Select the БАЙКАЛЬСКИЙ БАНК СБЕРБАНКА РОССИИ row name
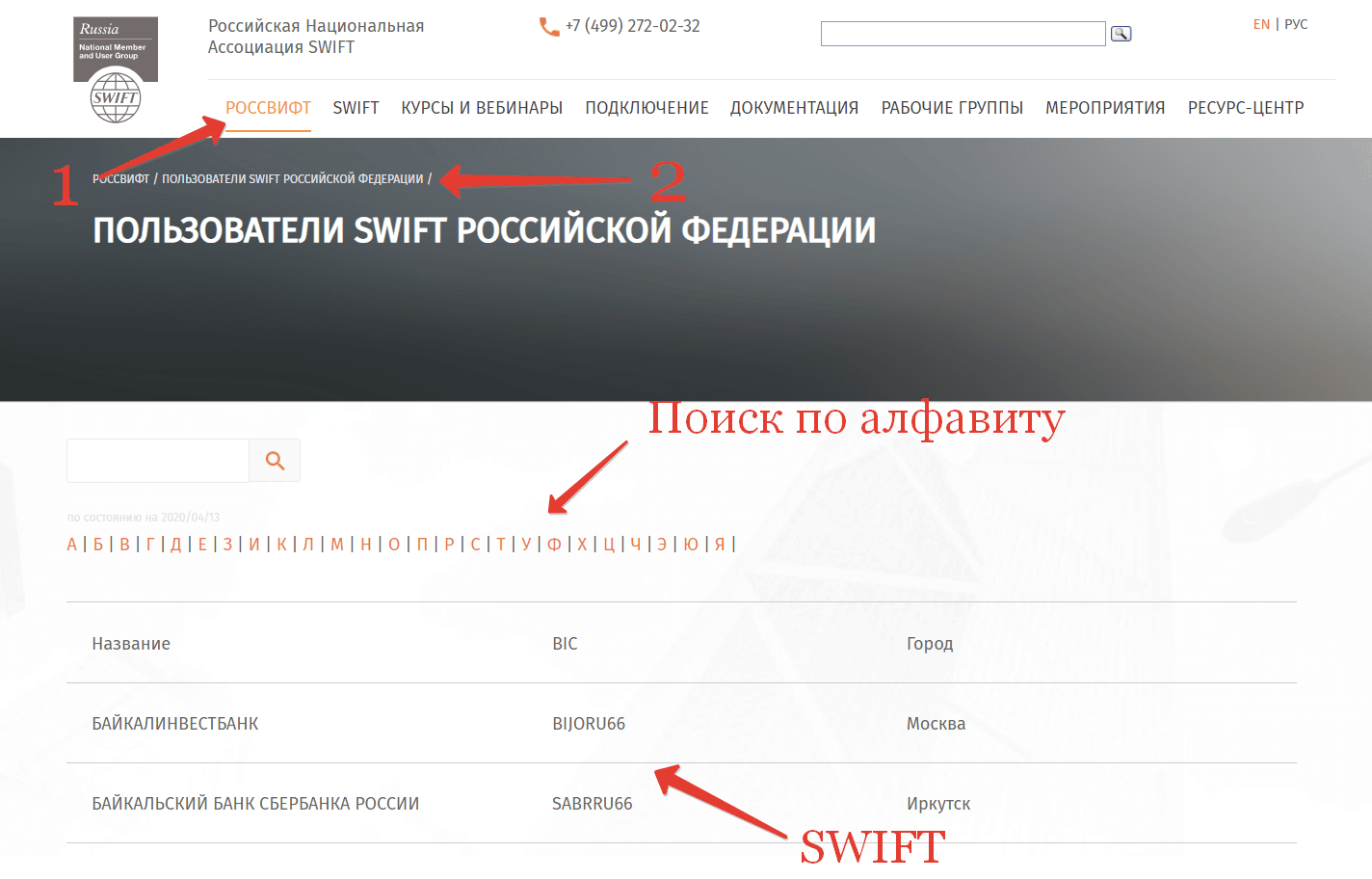The height and width of the screenshot is (879, 1372). 255,804
